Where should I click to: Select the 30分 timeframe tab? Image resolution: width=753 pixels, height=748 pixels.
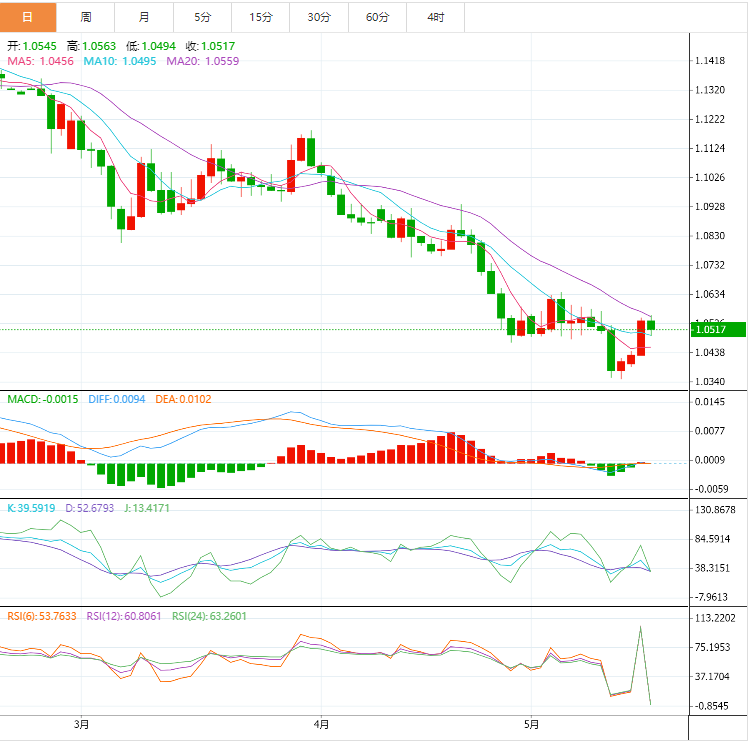tap(319, 17)
